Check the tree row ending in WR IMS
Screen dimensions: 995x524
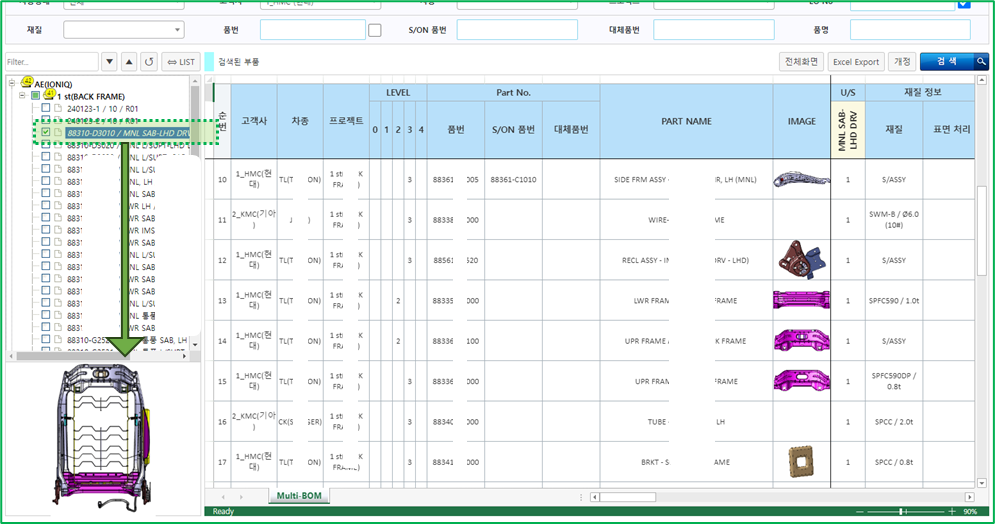pyautogui.click(x=46, y=230)
